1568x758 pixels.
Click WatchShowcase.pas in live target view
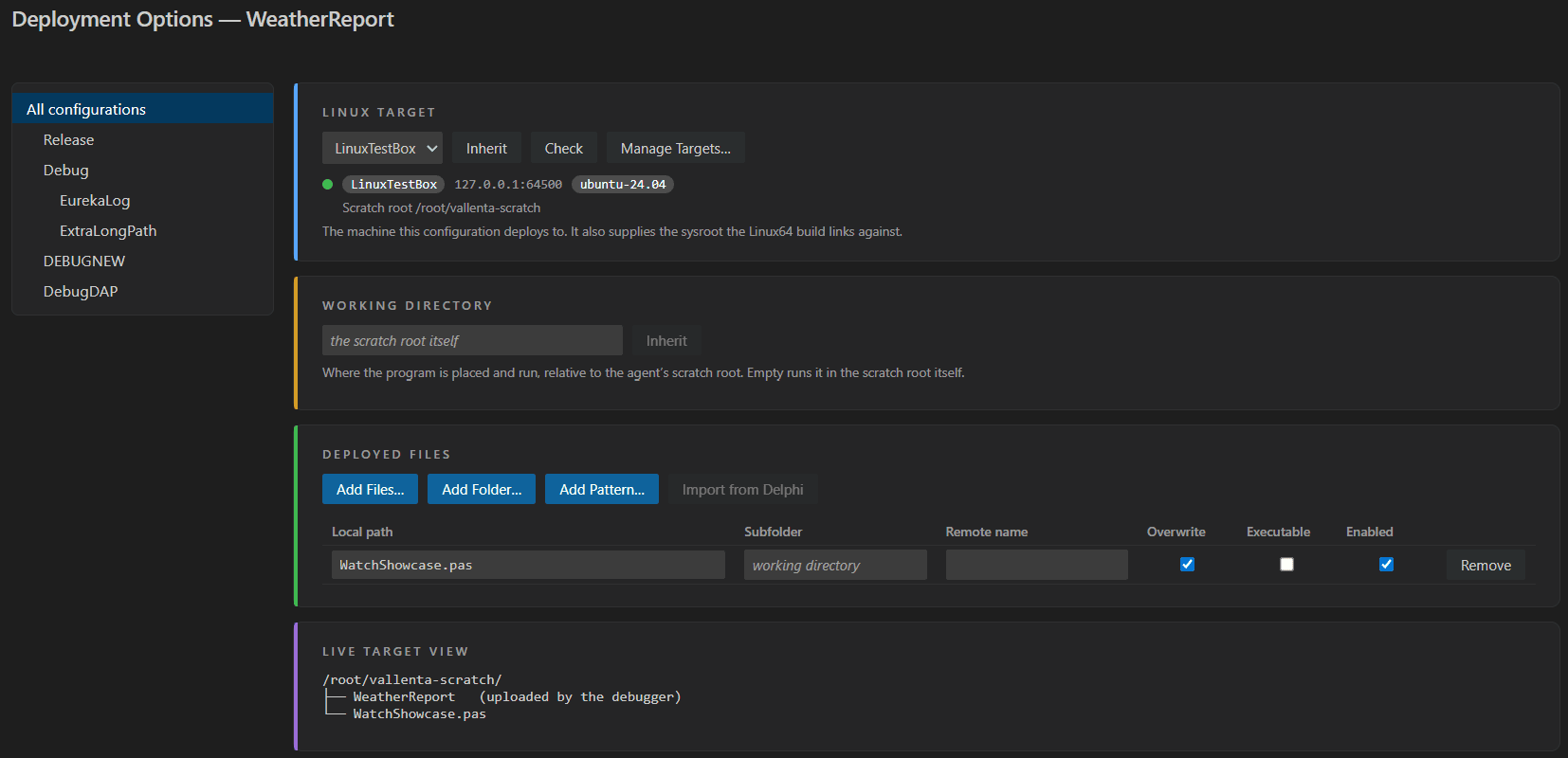click(419, 713)
